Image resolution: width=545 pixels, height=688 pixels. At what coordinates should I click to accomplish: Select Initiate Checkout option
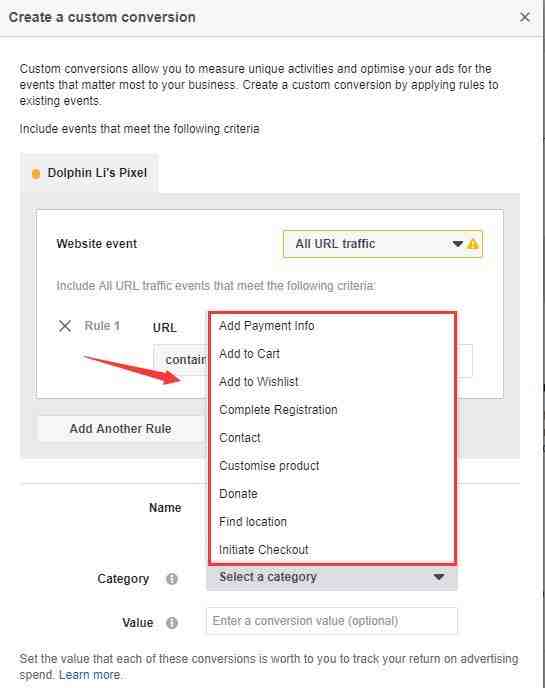(x=264, y=550)
